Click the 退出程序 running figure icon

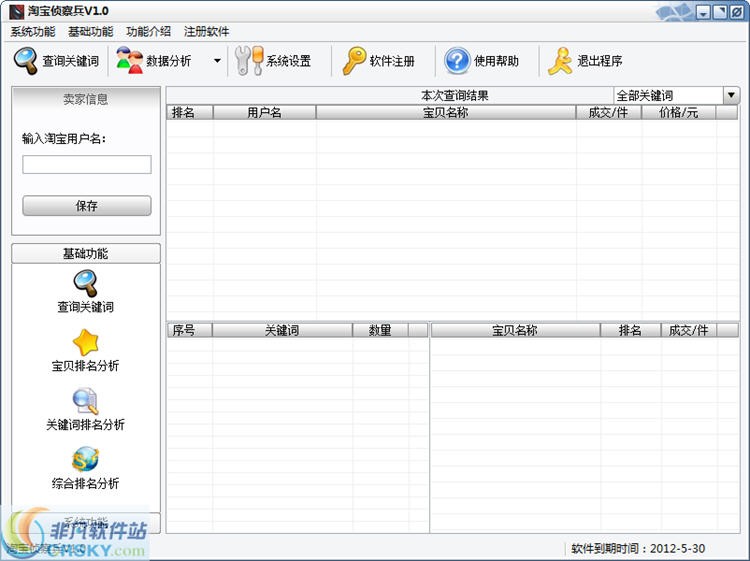[x=560, y=61]
